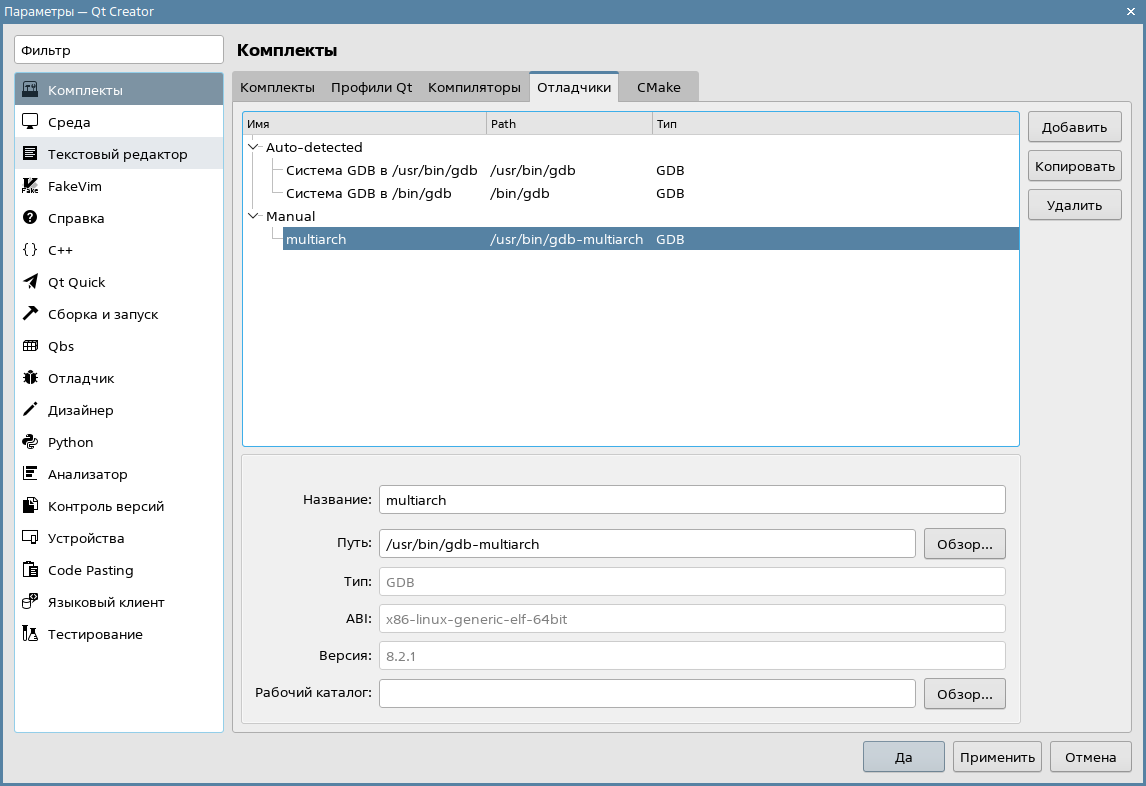
Task: Open the Дизайнер pencil icon
Action: point(30,410)
